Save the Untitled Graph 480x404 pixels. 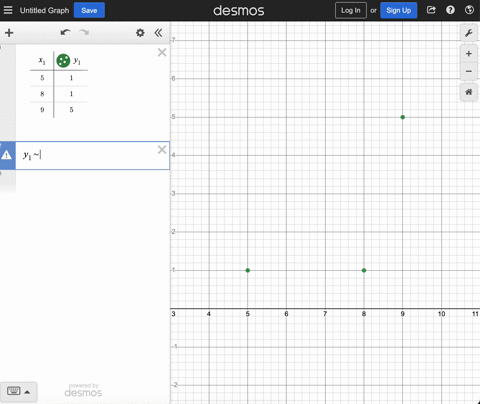89,10
